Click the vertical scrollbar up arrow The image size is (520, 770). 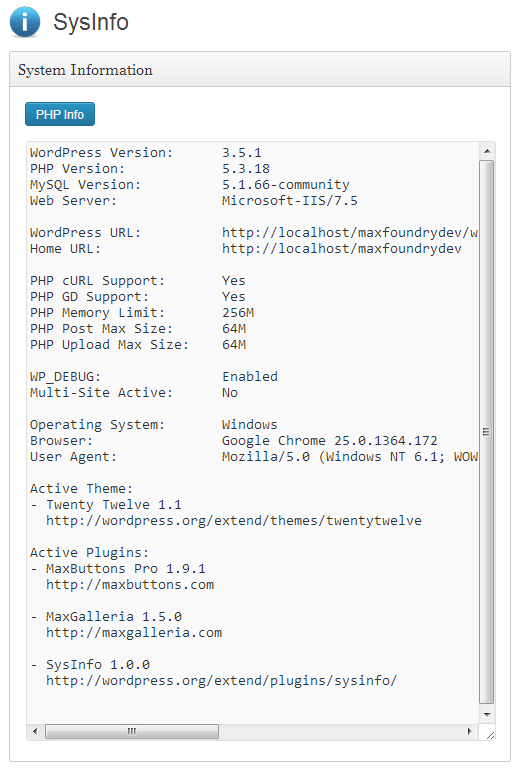487,151
